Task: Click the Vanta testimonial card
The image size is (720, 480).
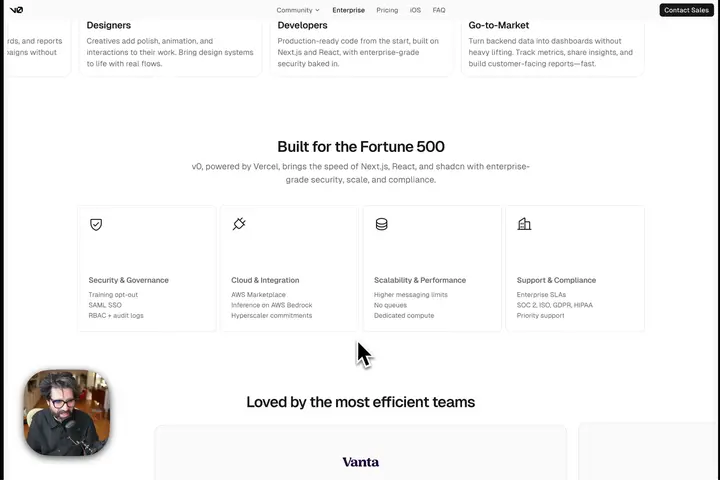Action: 360,453
